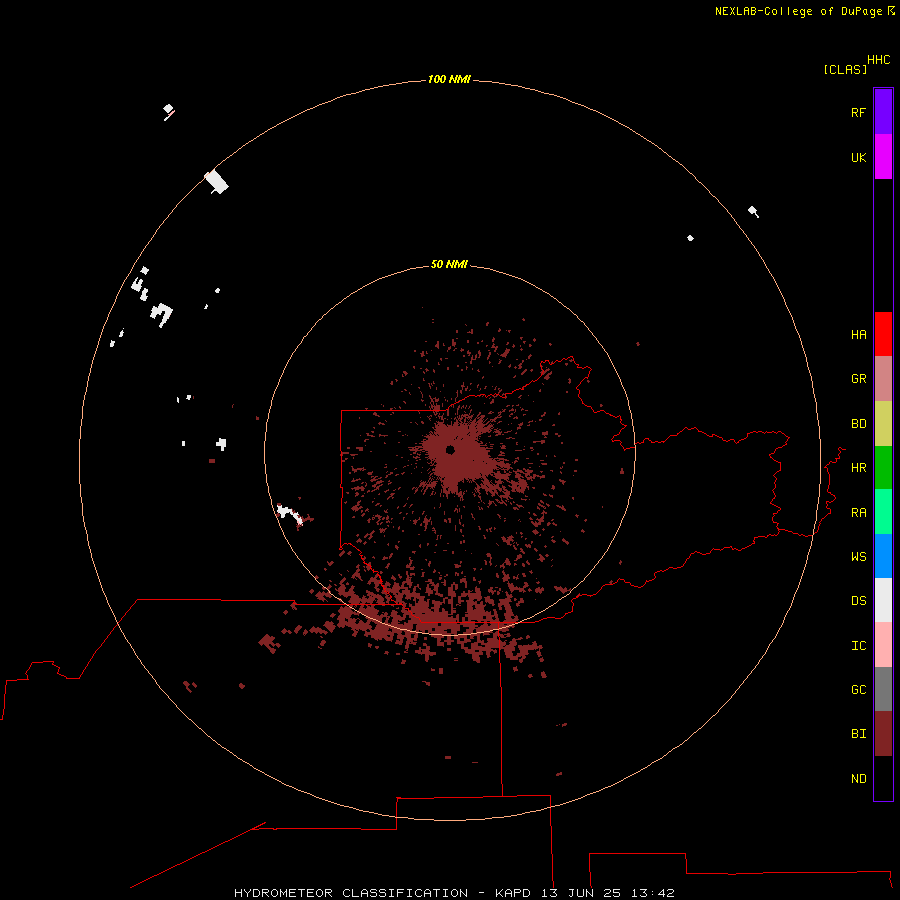Click the BD legend label
The image size is (900, 900).
point(859,424)
